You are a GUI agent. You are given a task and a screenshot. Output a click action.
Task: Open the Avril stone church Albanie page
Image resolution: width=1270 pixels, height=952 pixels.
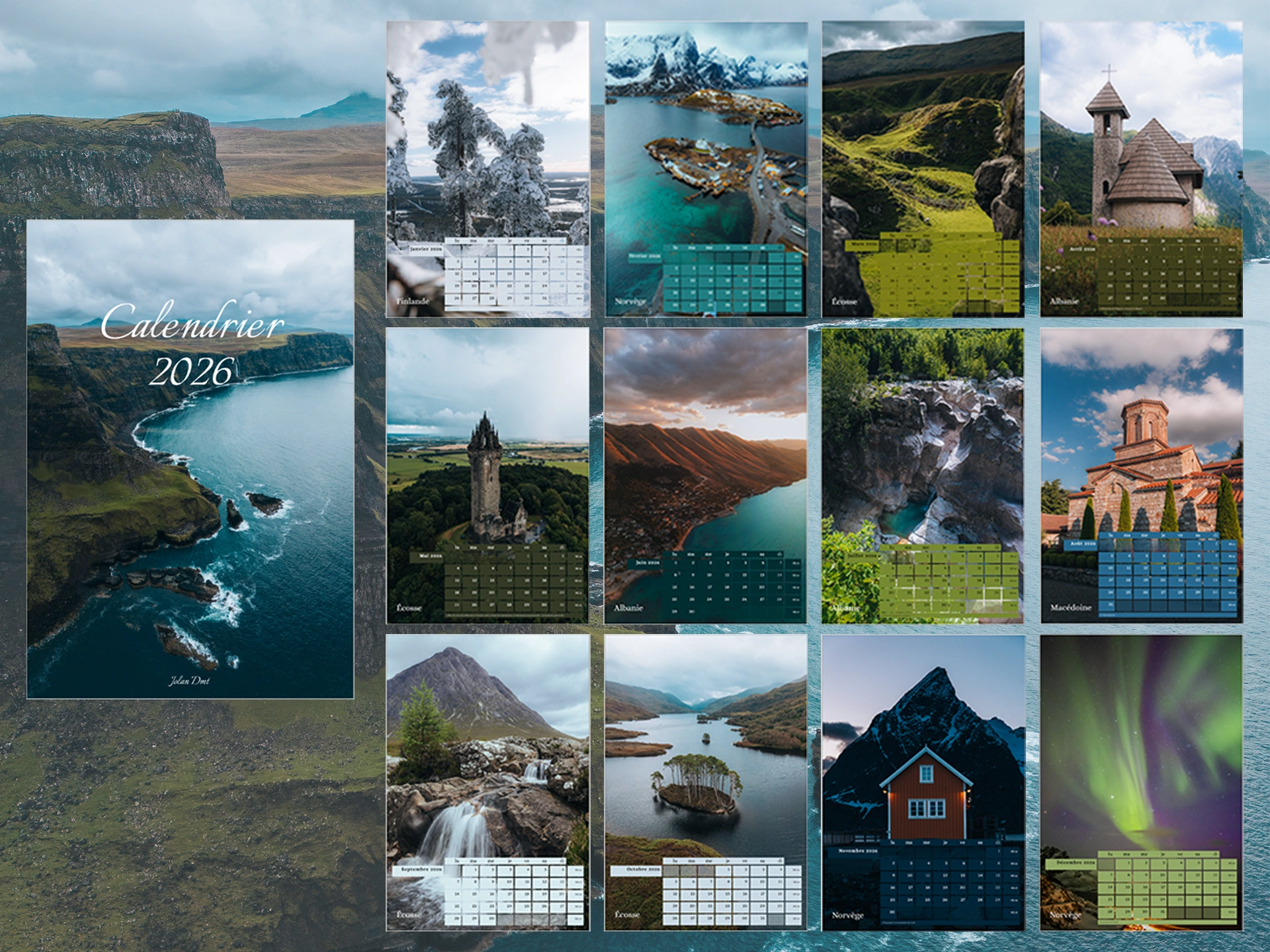pyautogui.click(x=1141, y=132)
